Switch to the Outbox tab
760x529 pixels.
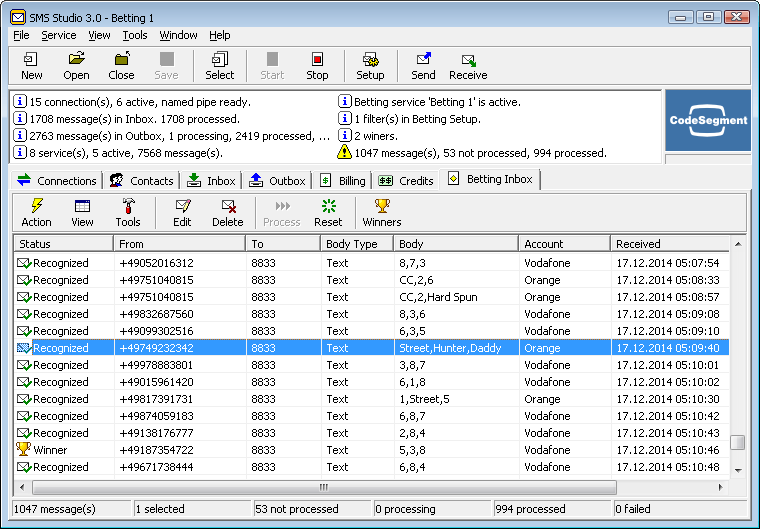[277, 181]
